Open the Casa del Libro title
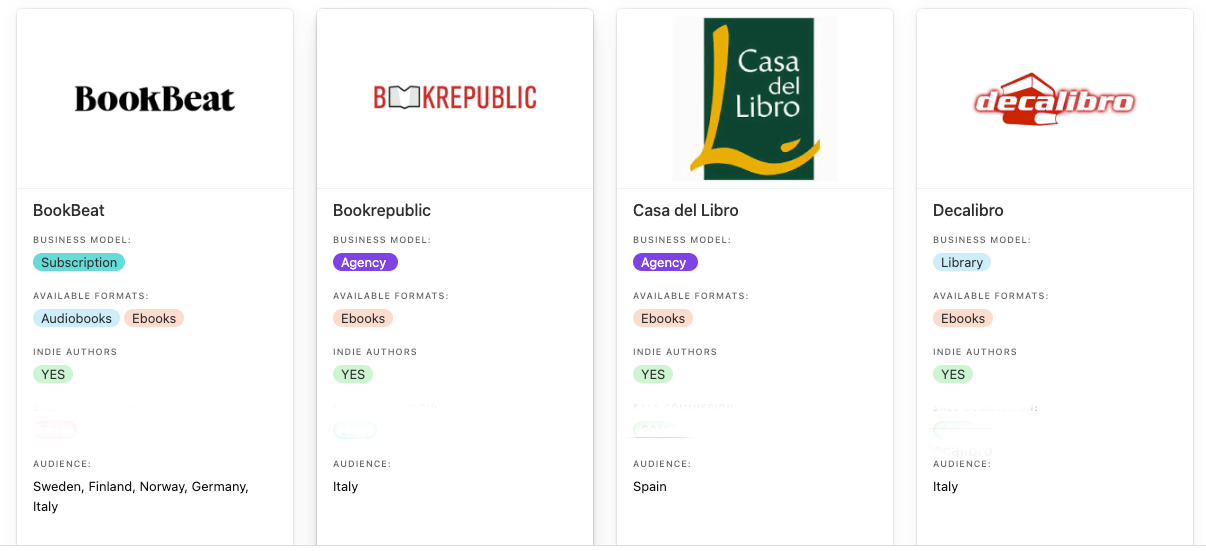This screenshot has height=551, width=1206. 686,210
